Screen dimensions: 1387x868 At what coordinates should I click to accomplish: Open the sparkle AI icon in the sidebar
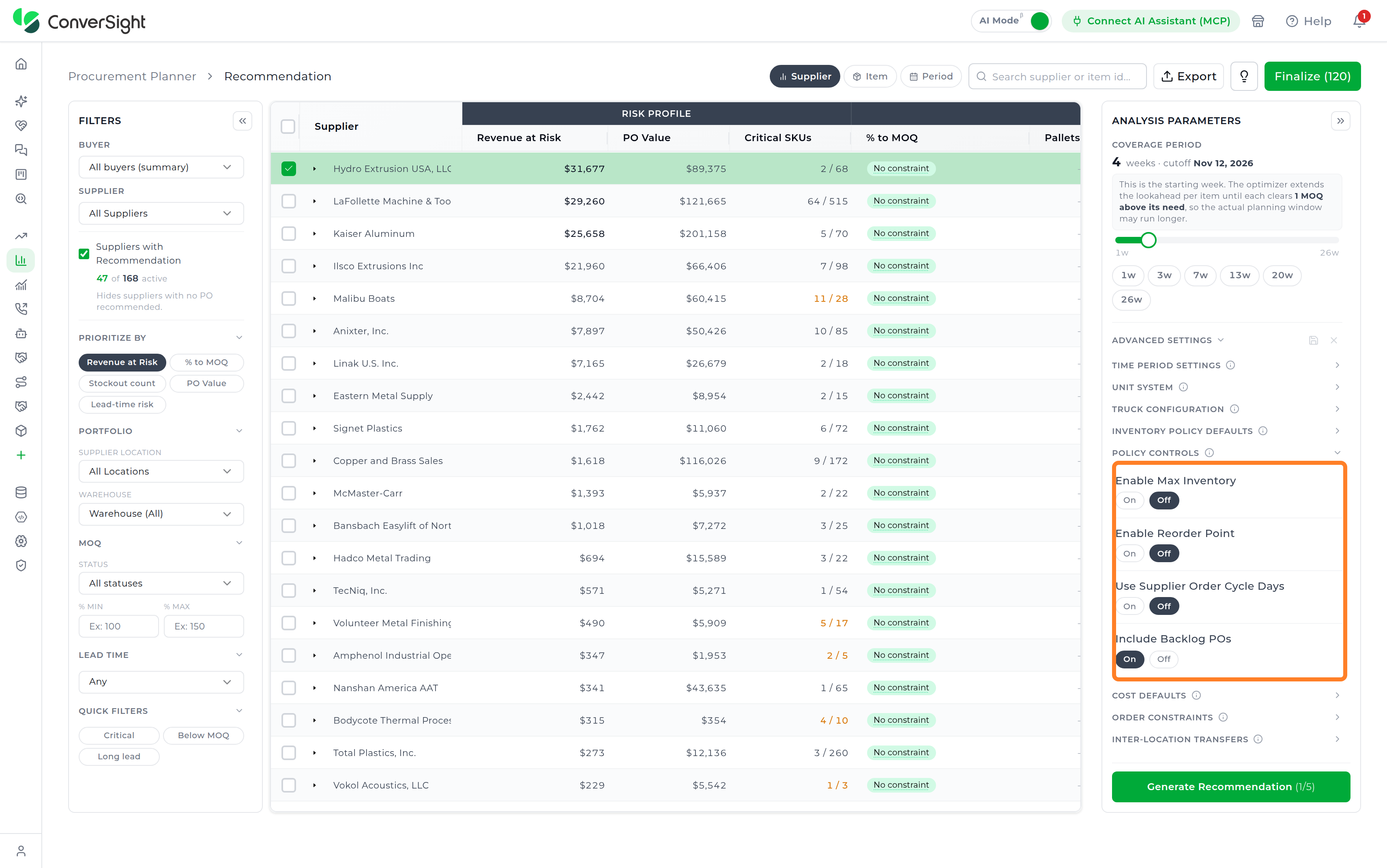click(x=21, y=102)
